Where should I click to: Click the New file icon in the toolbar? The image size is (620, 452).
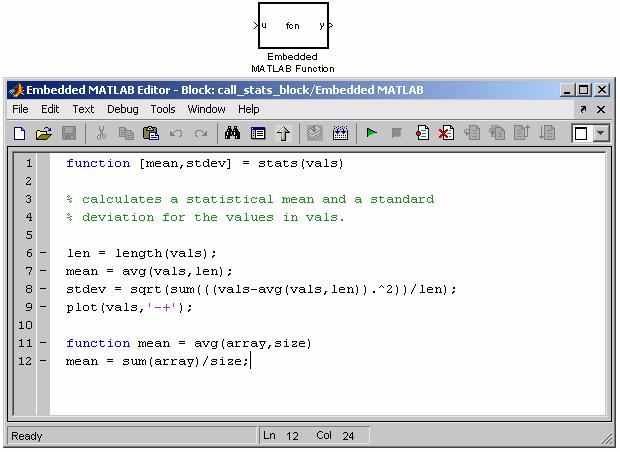click(19, 133)
